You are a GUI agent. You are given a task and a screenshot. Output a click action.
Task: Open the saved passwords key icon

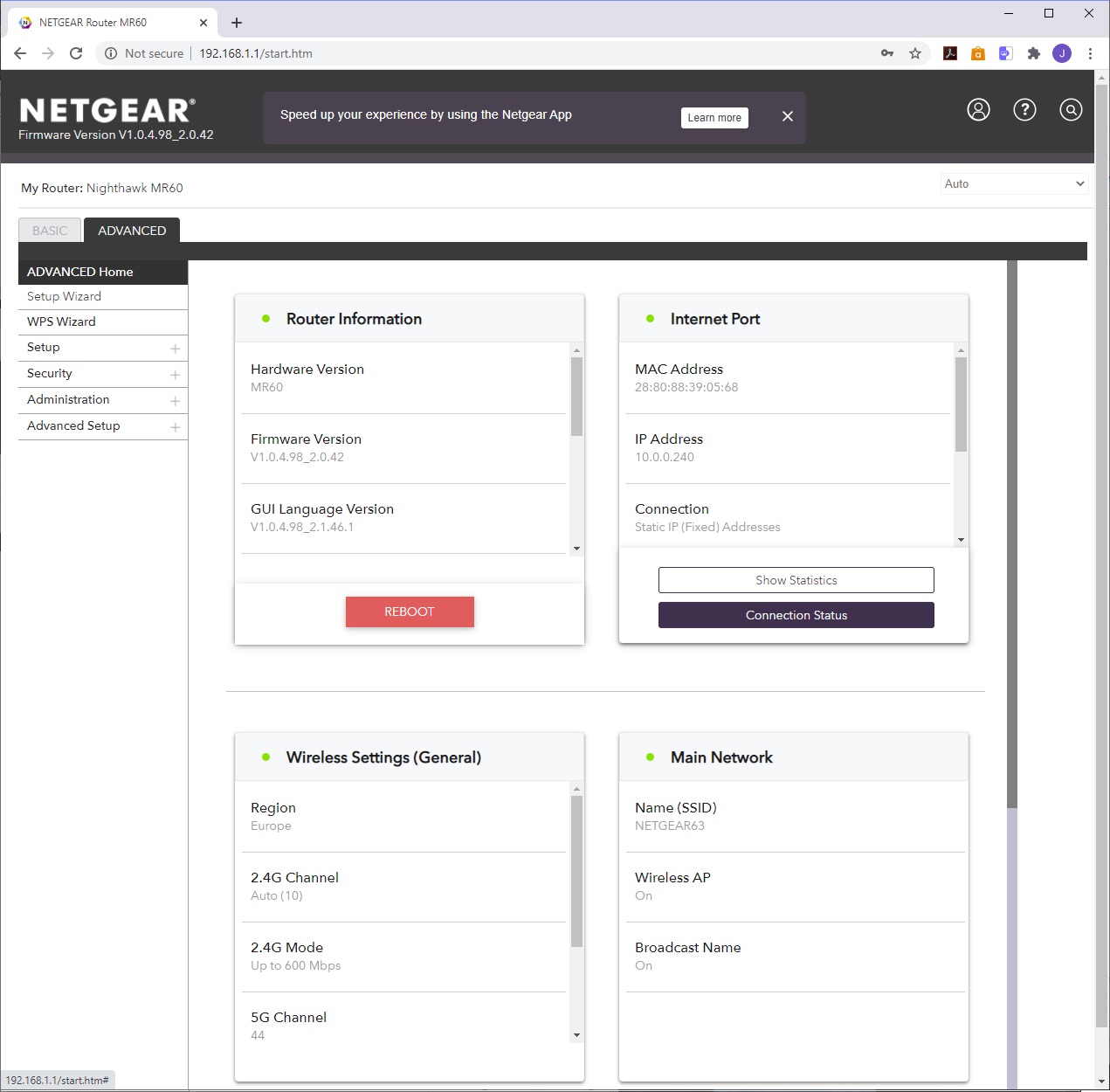pos(887,53)
